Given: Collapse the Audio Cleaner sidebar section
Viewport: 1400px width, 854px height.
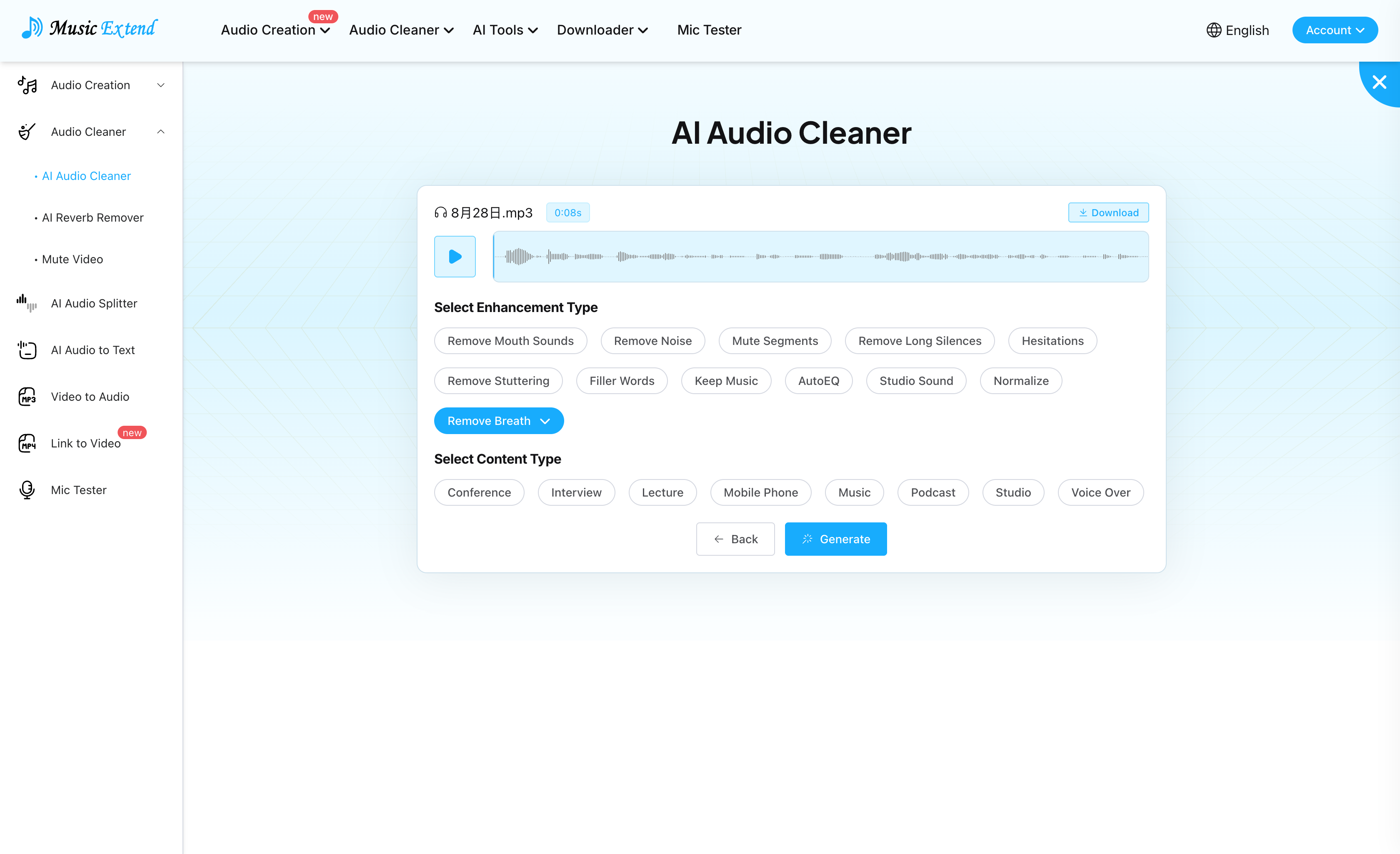Looking at the screenshot, I should [x=161, y=132].
